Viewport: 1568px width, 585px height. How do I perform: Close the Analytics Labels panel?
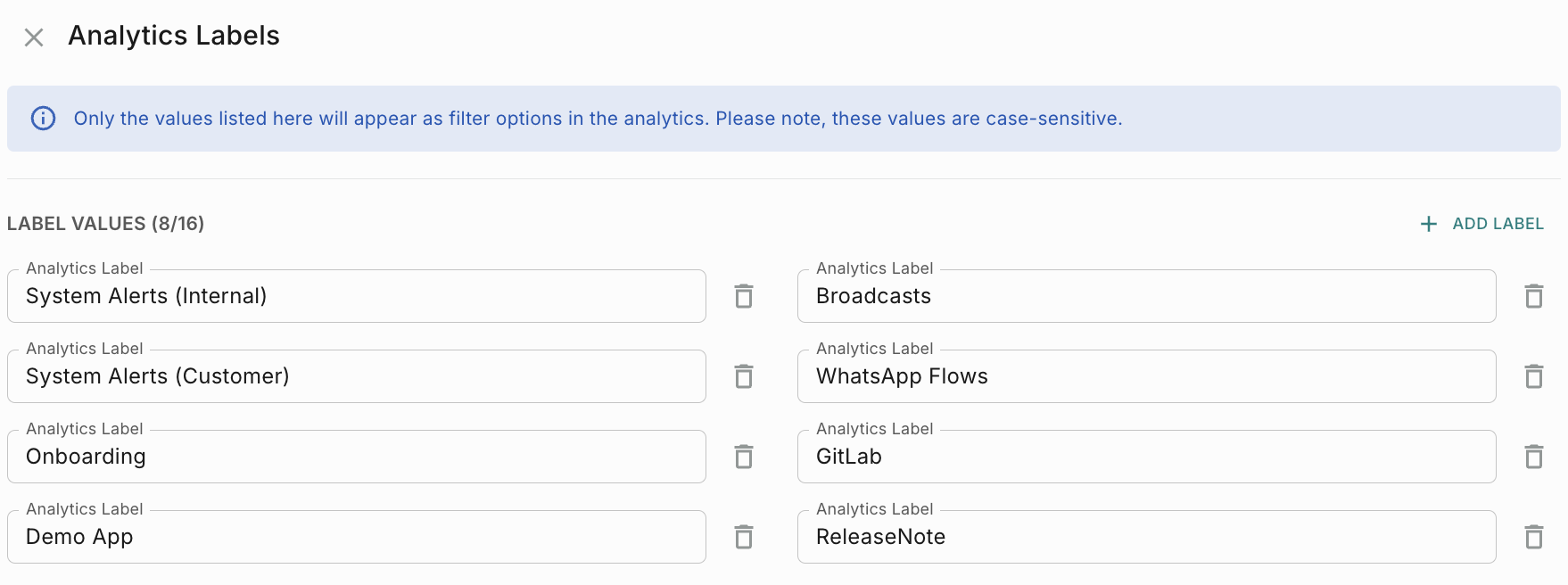[x=34, y=37]
